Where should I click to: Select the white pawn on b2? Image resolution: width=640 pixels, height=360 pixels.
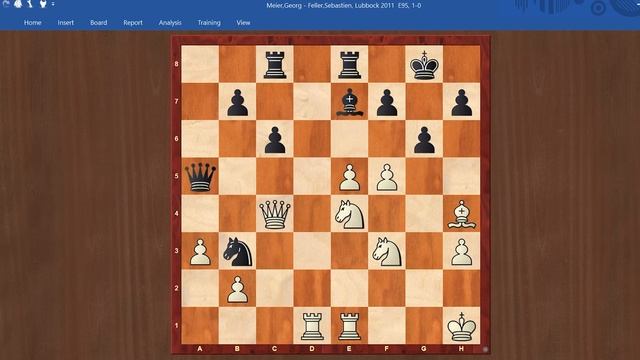coord(238,289)
